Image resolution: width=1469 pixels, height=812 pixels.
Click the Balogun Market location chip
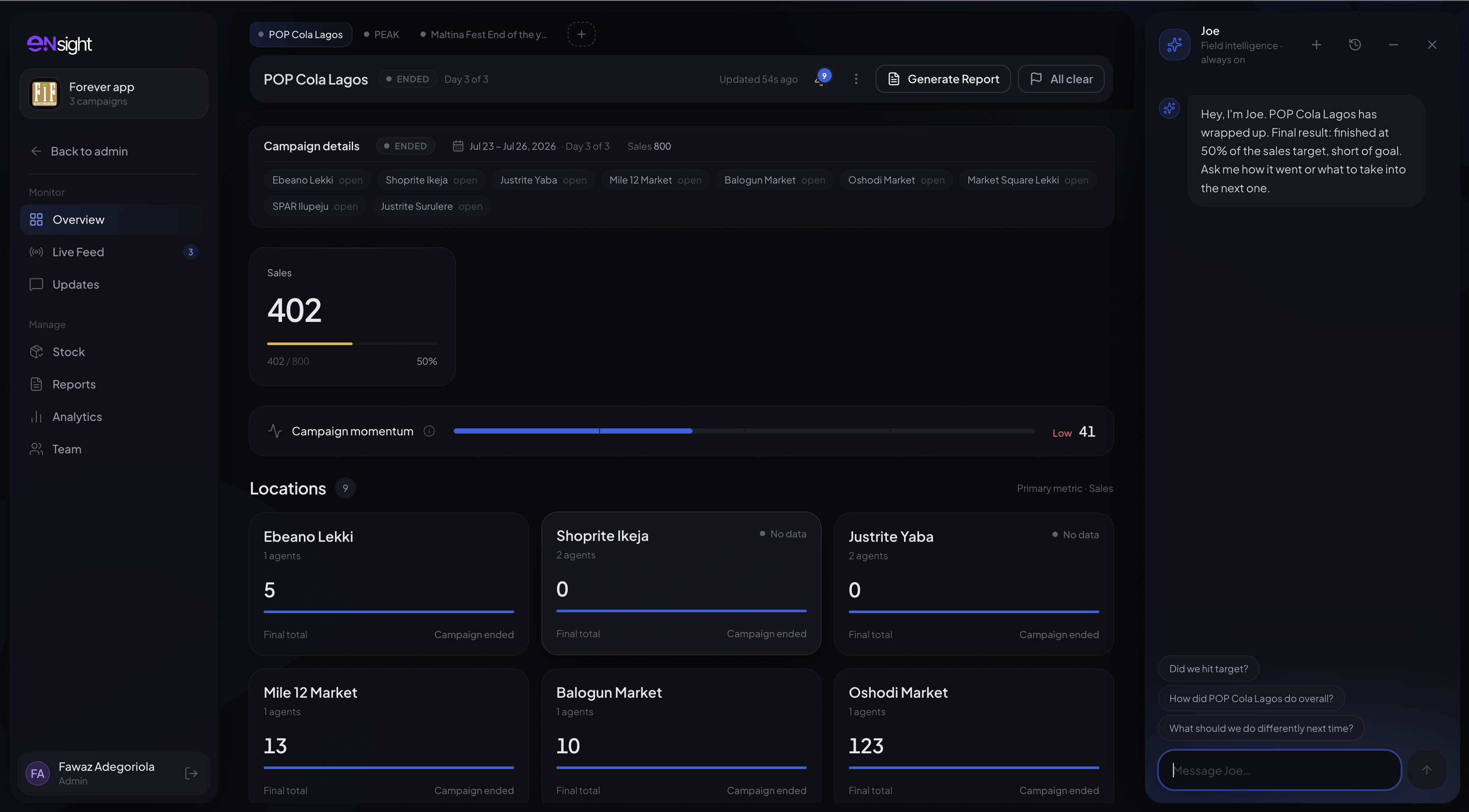click(774, 180)
